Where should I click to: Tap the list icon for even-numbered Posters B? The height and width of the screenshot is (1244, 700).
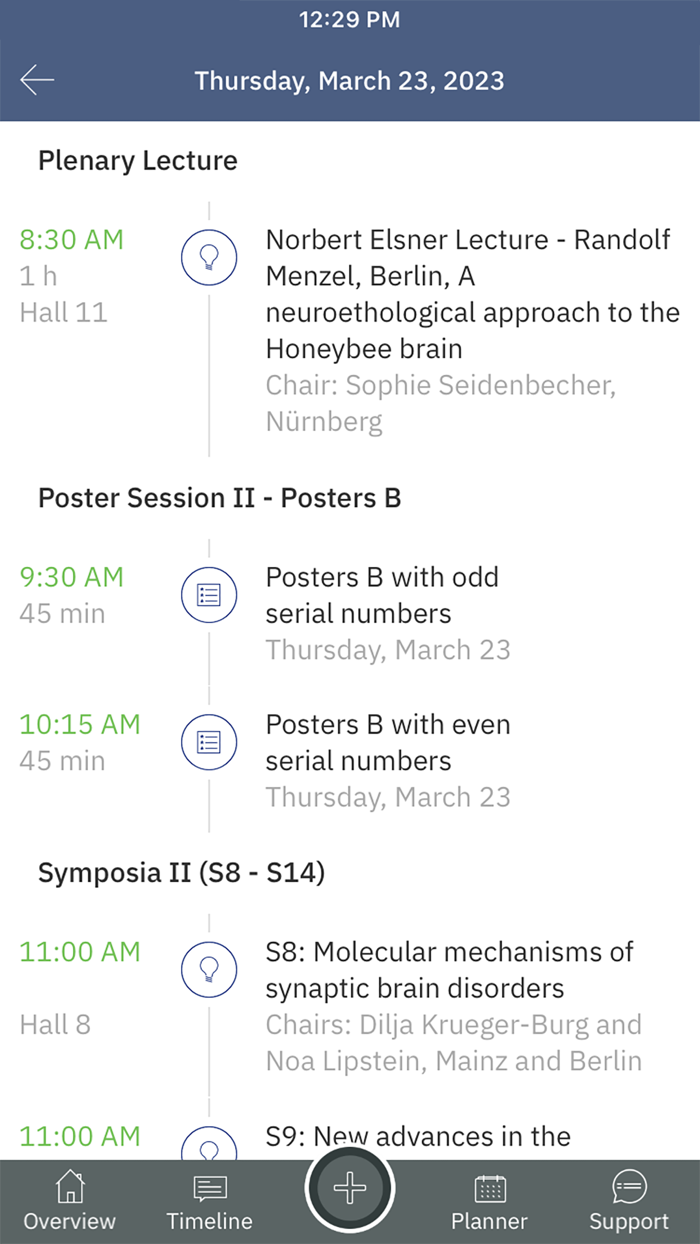209,742
